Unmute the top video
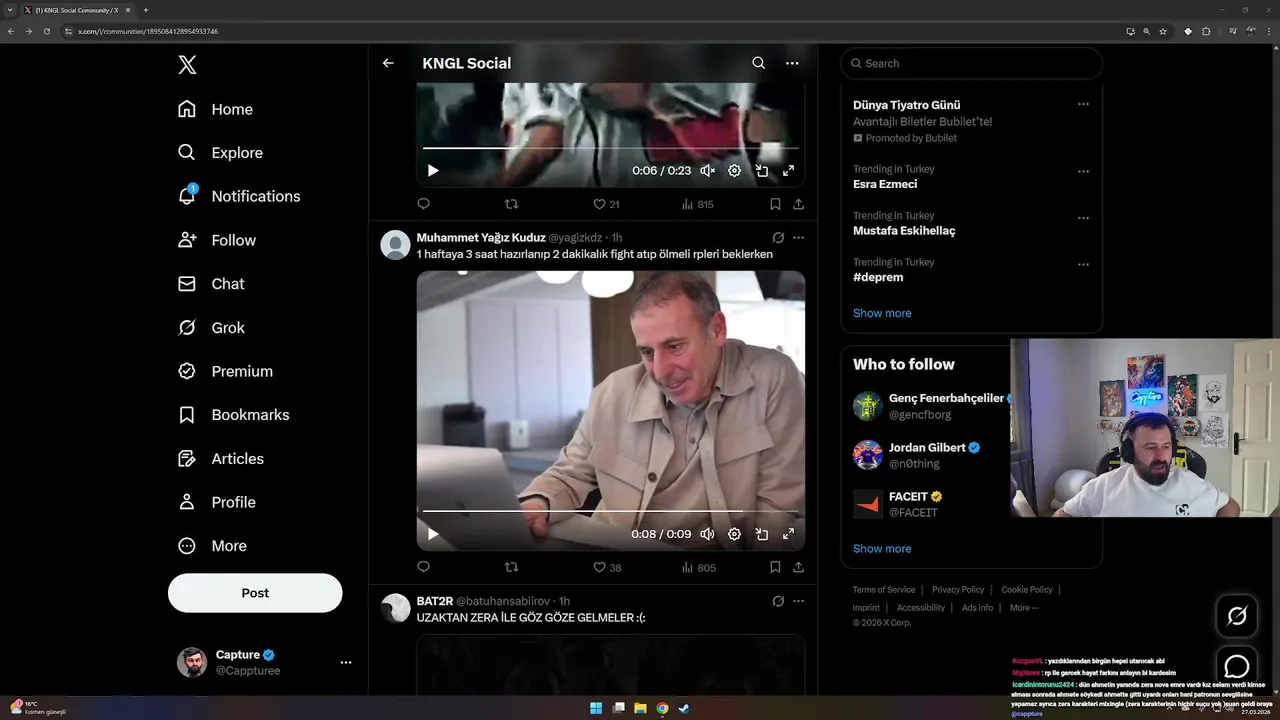The width and height of the screenshot is (1280, 720). pyautogui.click(x=707, y=171)
